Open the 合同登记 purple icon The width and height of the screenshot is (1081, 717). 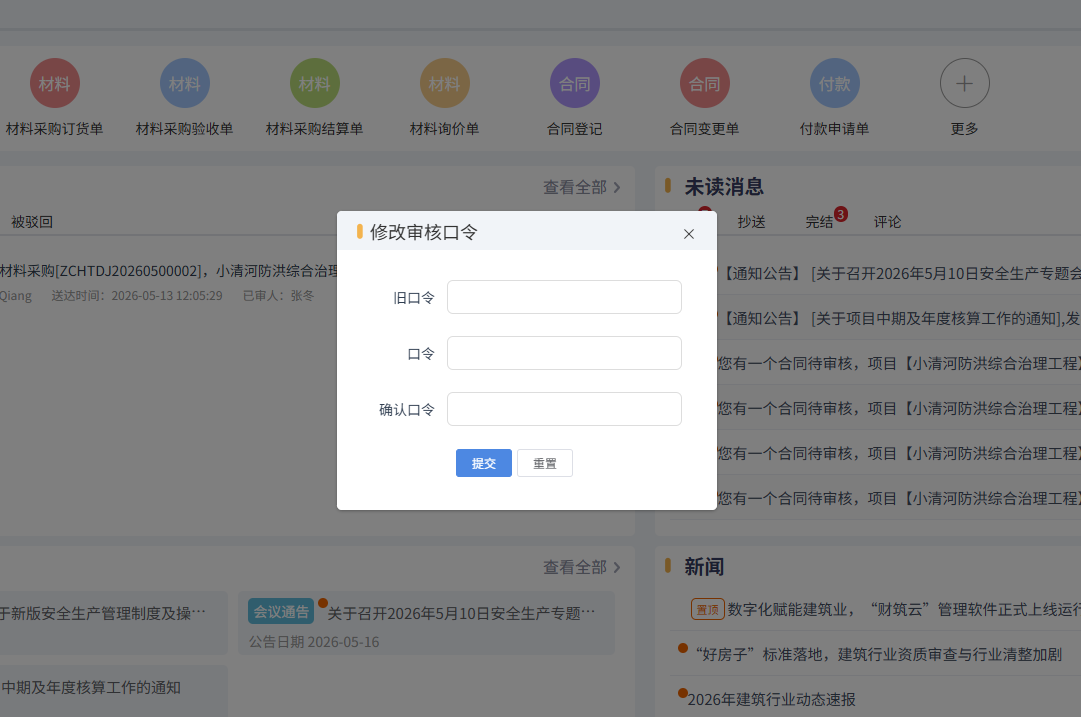pyautogui.click(x=574, y=83)
